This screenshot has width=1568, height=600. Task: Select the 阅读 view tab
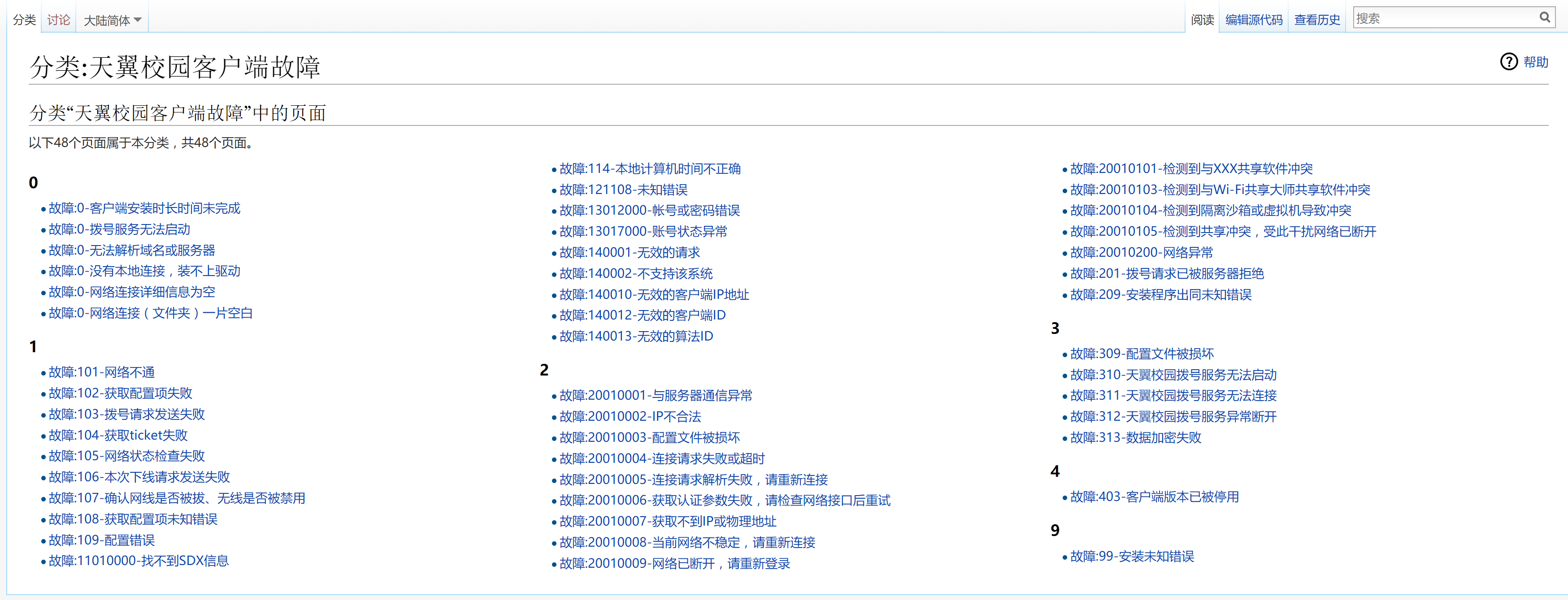point(1202,20)
